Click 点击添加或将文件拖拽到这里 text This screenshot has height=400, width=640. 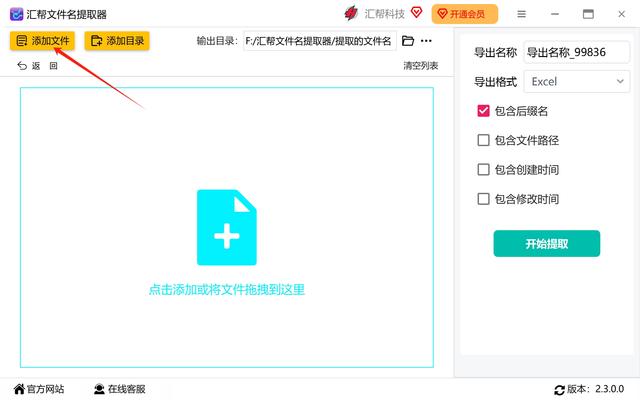click(x=227, y=289)
